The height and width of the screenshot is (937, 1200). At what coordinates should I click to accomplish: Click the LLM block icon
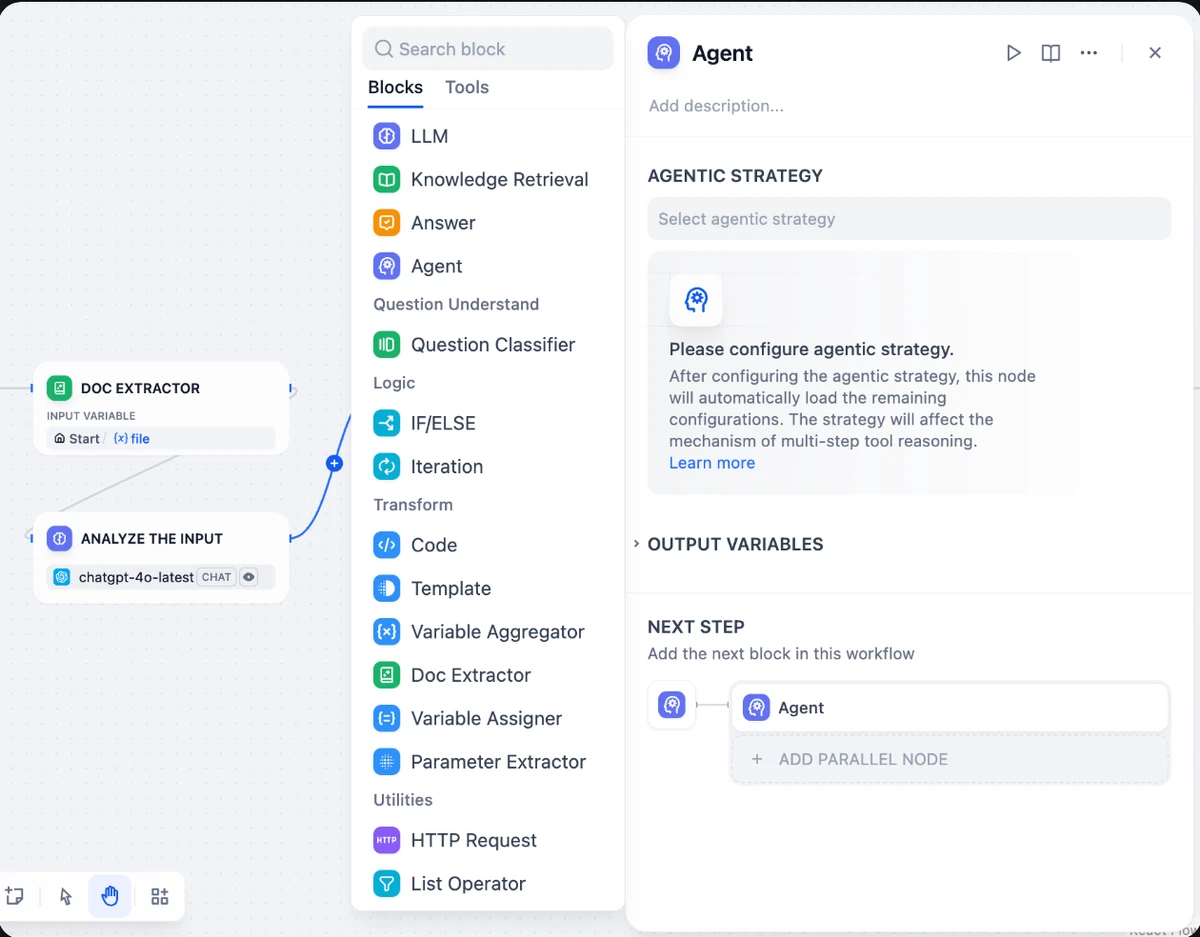pyautogui.click(x=387, y=136)
